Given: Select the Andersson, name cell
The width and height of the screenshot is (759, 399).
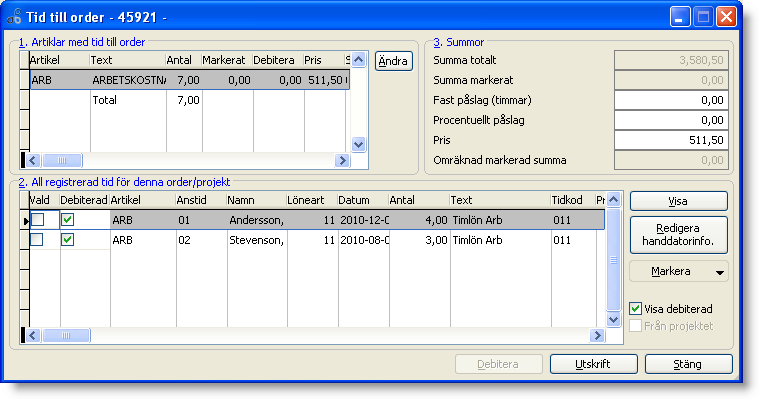Looking at the screenshot, I should [x=257, y=220].
